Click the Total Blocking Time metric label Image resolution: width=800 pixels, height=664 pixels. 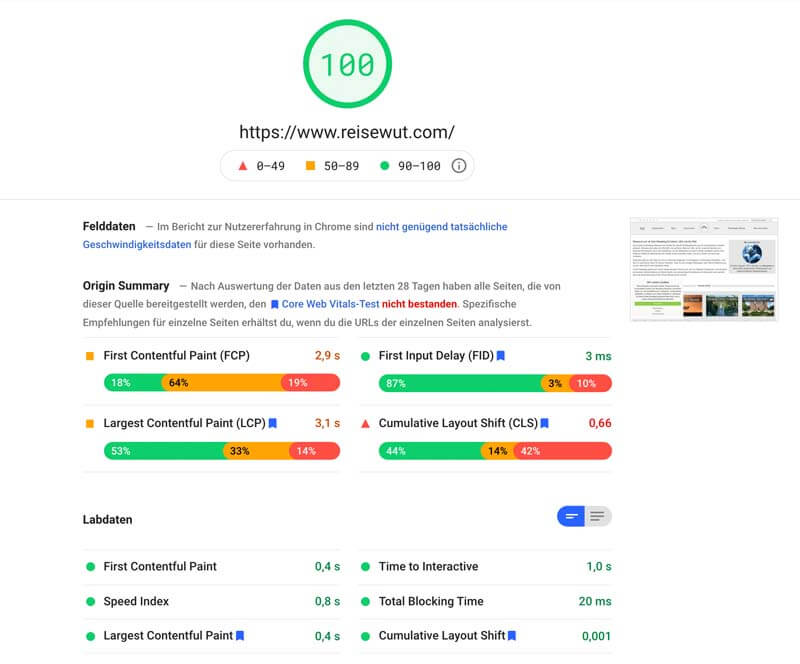pos(431,601)
